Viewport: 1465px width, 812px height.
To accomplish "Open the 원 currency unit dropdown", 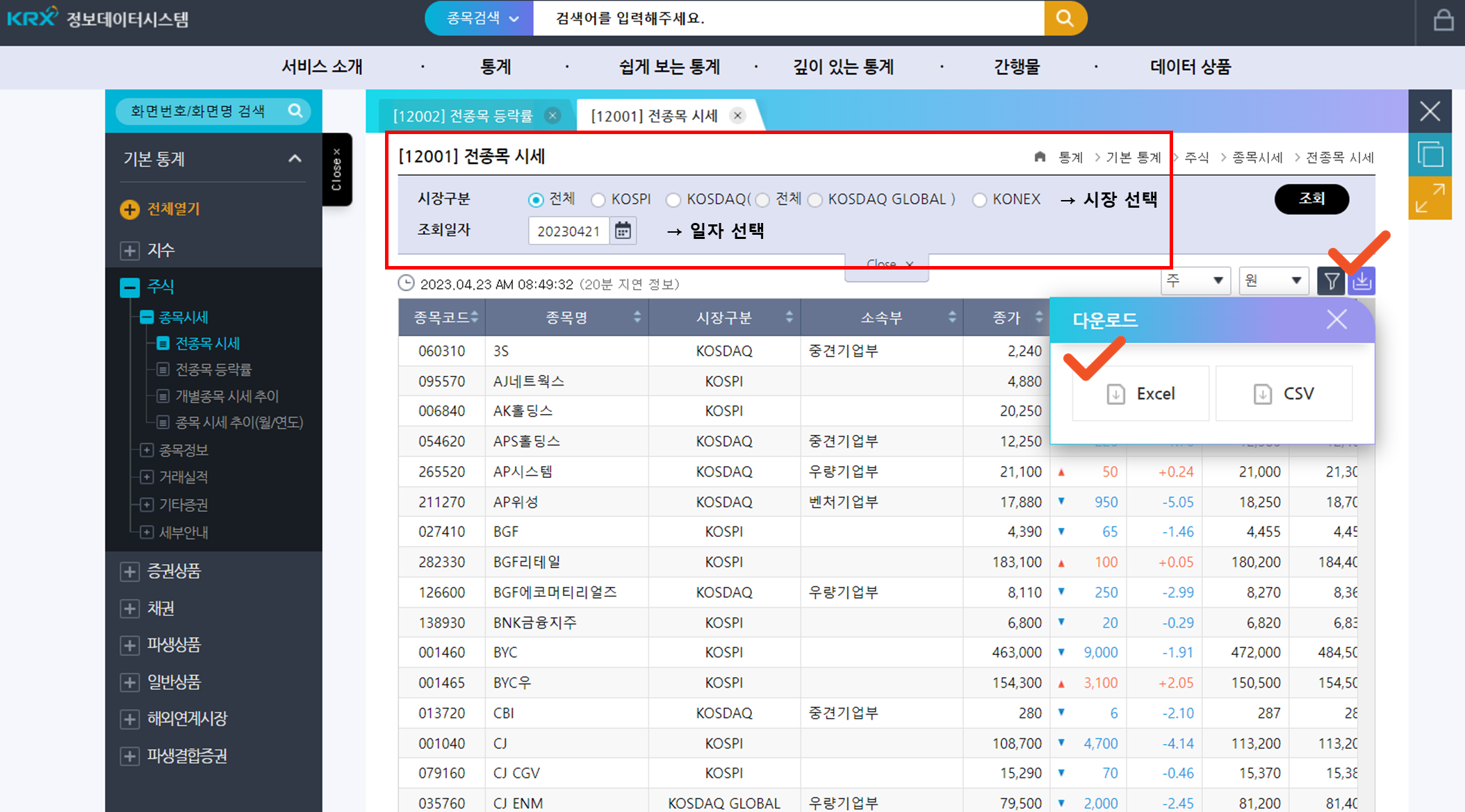I will pyautogui.click(x=1273, y=281).
